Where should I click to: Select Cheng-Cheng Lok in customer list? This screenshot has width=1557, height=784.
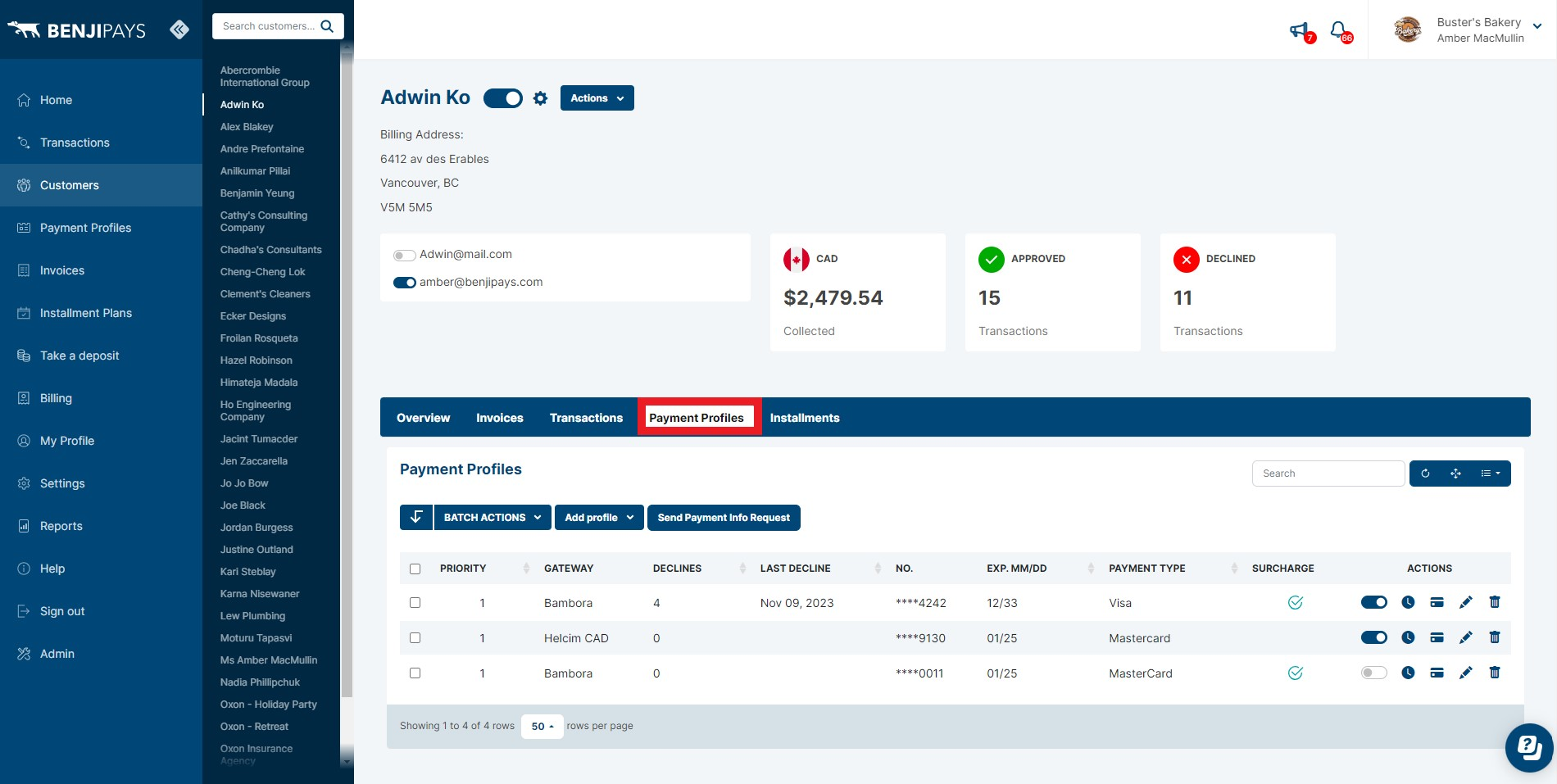click(262, 272)
